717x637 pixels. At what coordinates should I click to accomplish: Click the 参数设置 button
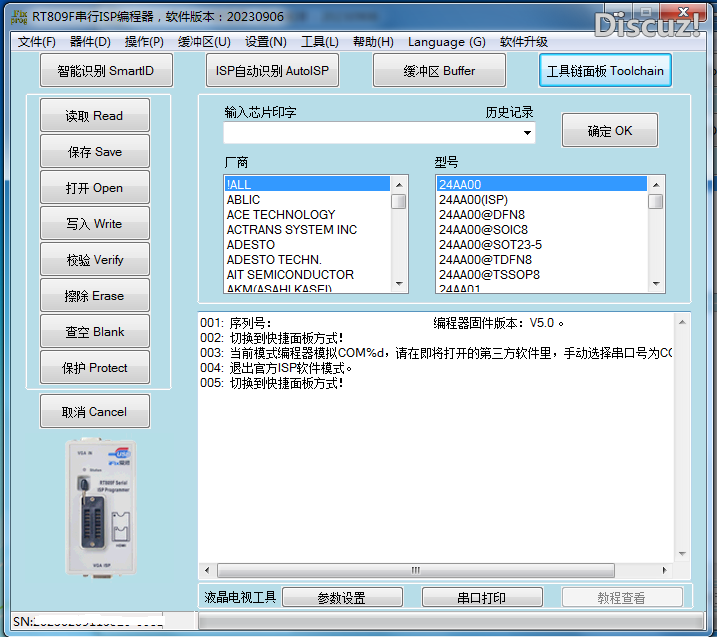[x=342, y=597]
